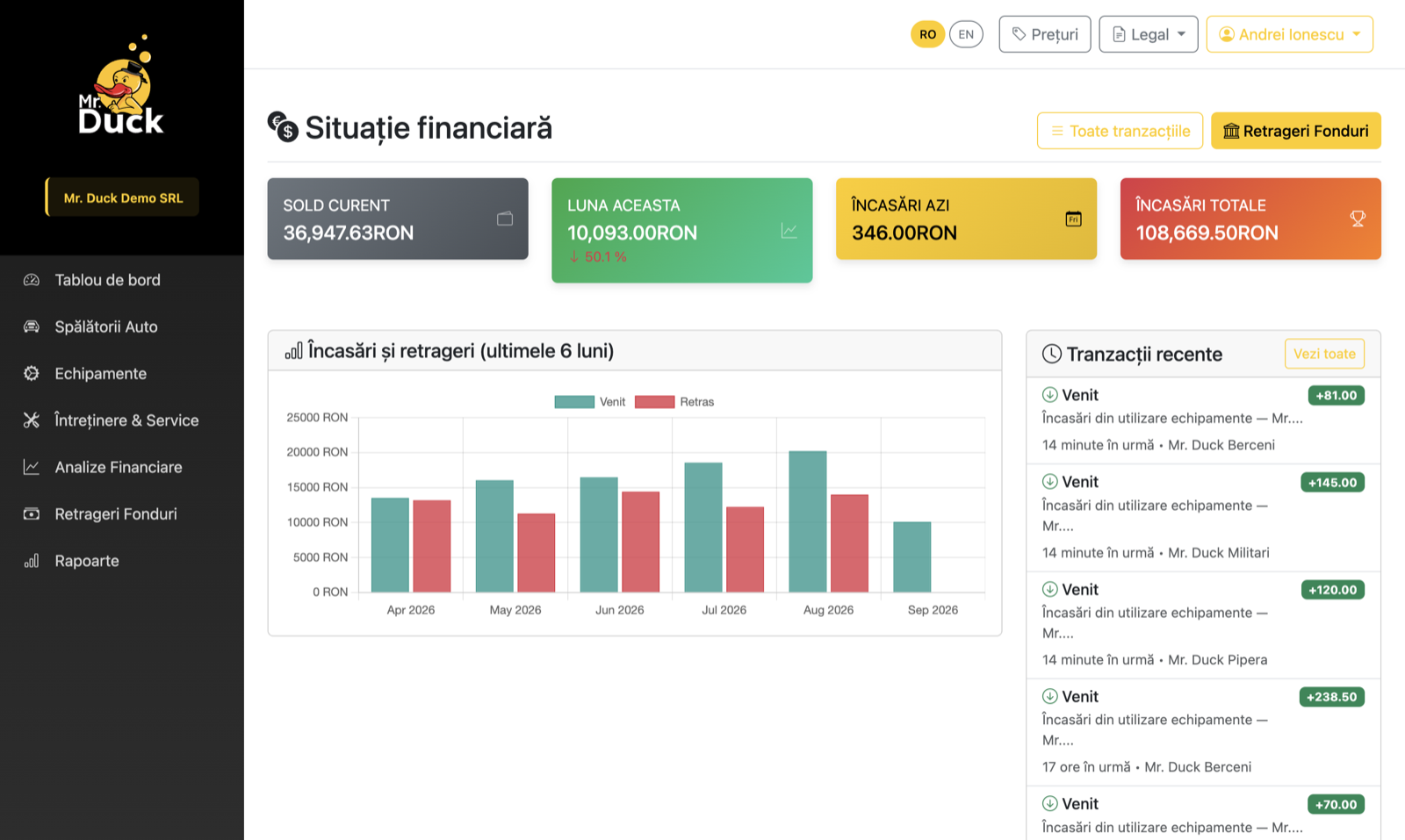Click the +70.00 amount badge
This screenshot has height=840, width=1405.
[x=1336, y=804]
